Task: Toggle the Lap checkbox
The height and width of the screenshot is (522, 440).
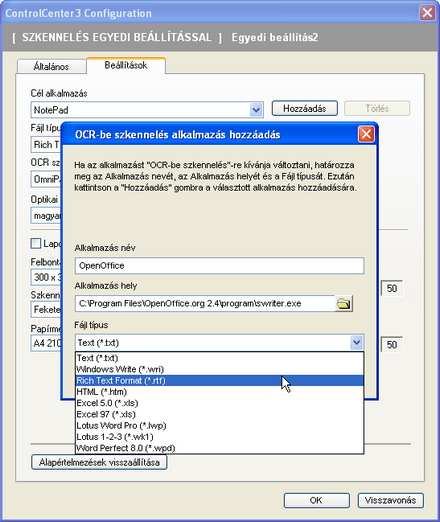Action: pos(36,243)
